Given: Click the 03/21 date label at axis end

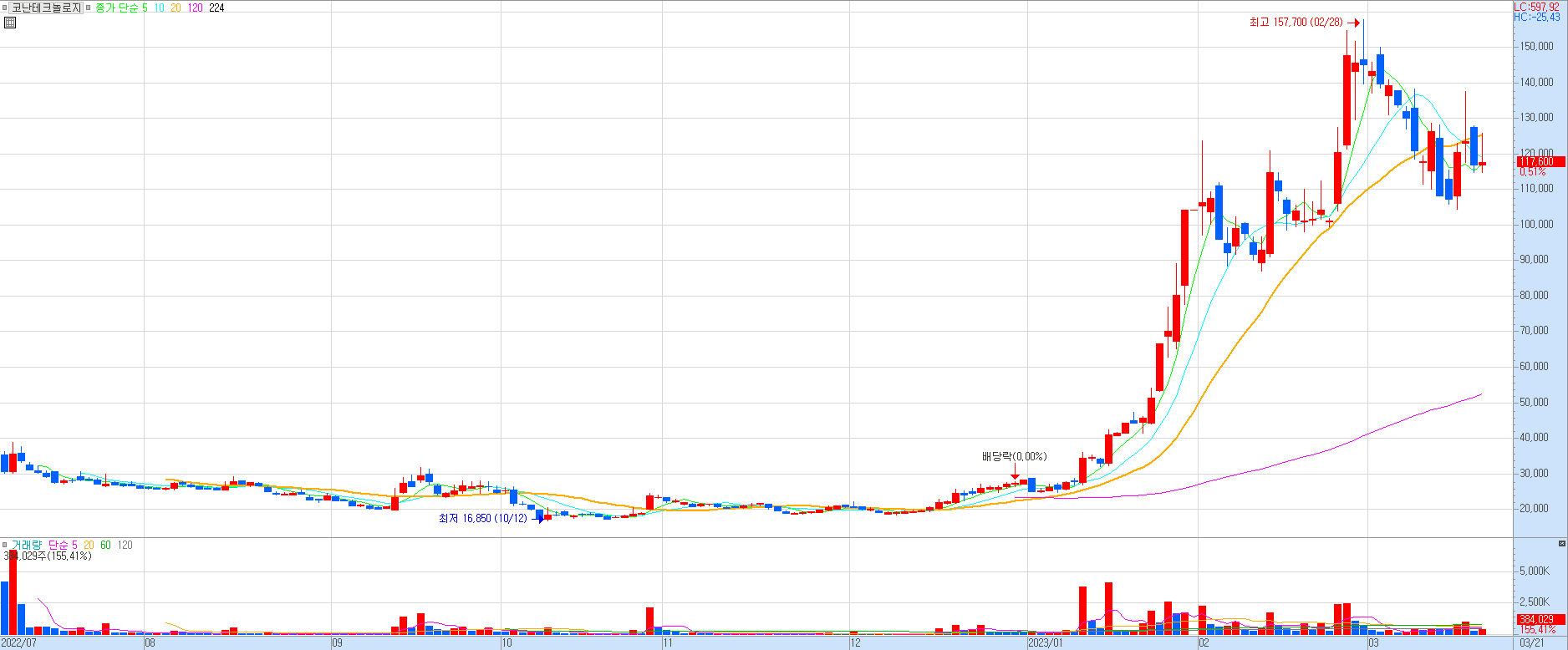Looking at the screenshot, I should coord(1531,643).
